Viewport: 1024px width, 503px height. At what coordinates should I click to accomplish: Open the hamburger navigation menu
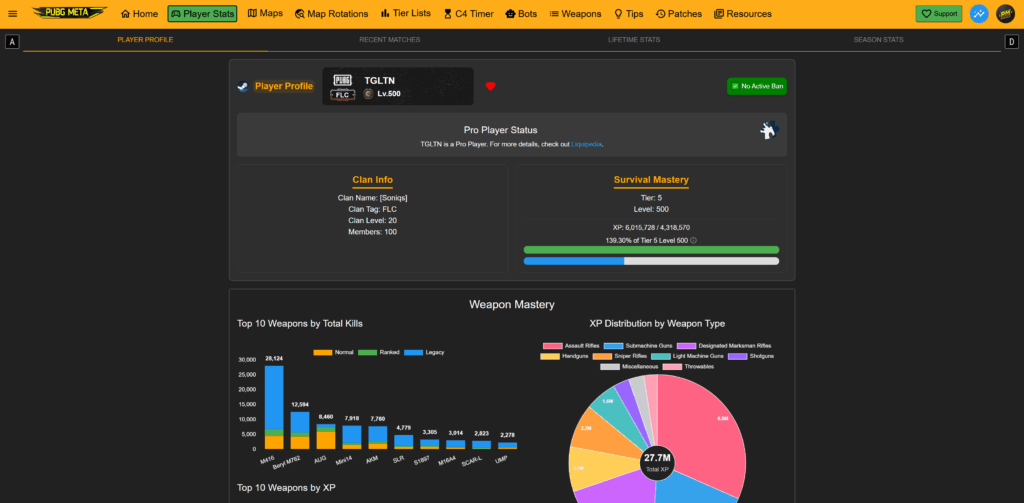(x=12, y=14)
